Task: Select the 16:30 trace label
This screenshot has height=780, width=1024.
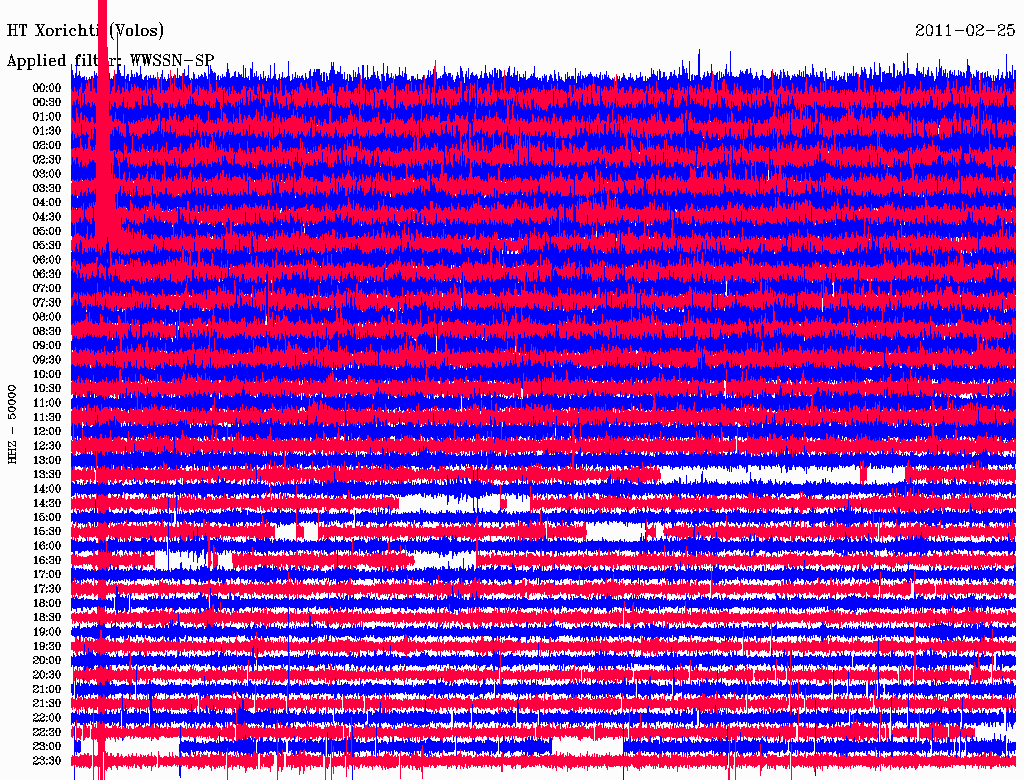Action: tap(46, 560)
